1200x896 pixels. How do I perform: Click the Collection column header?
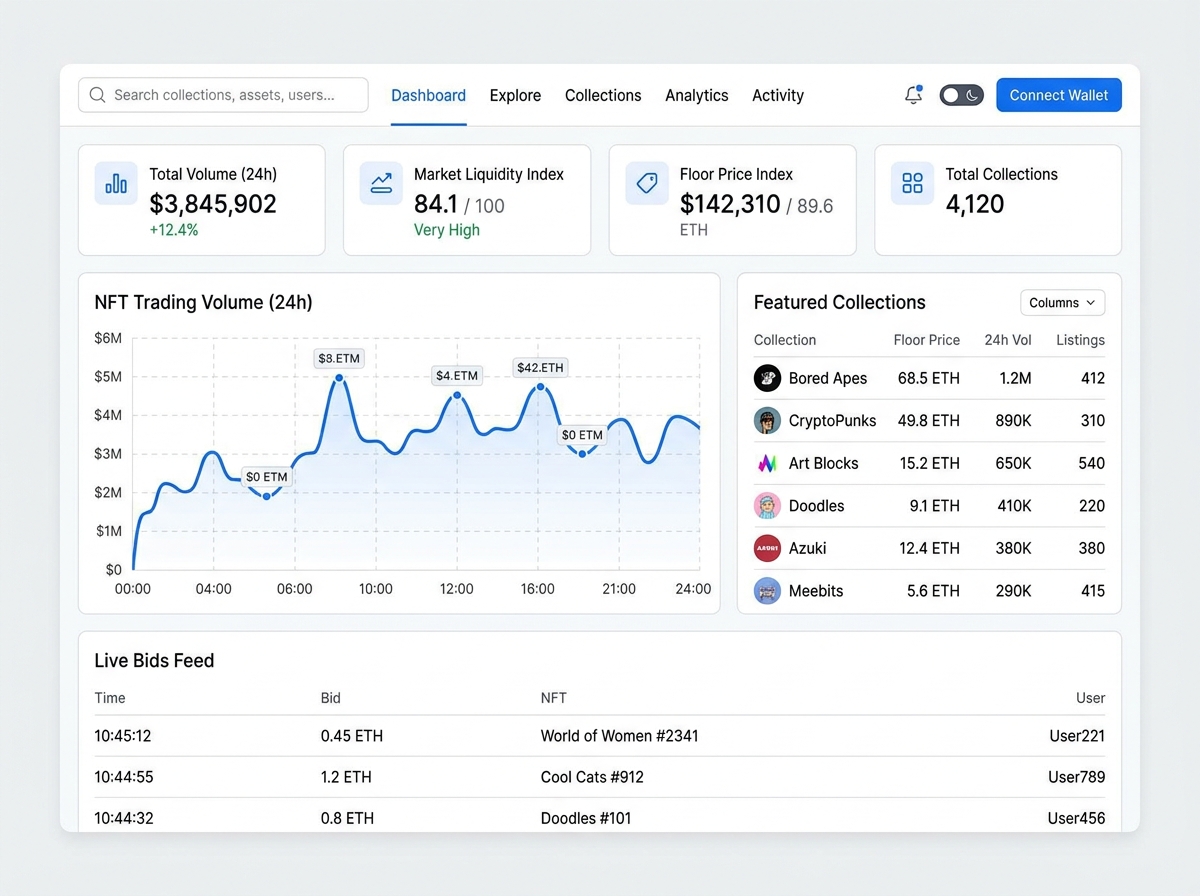[785, 340]
